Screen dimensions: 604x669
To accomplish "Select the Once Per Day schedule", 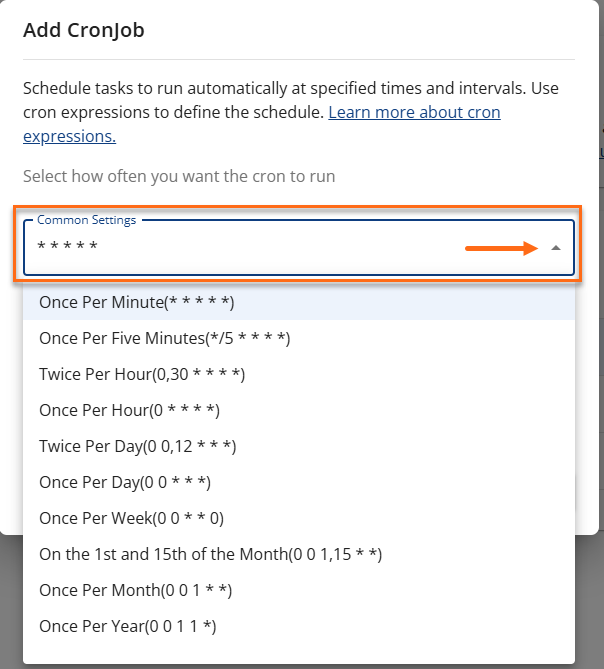I will 125,482.
